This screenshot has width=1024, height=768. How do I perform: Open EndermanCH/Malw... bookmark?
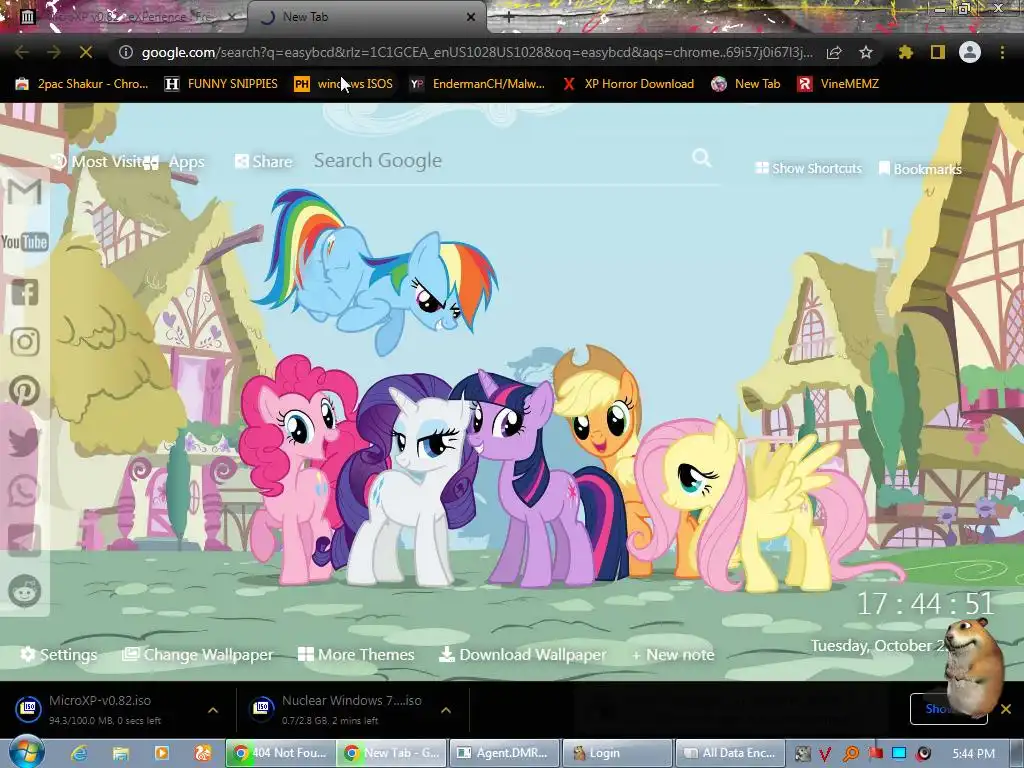(x=477, y=84)
